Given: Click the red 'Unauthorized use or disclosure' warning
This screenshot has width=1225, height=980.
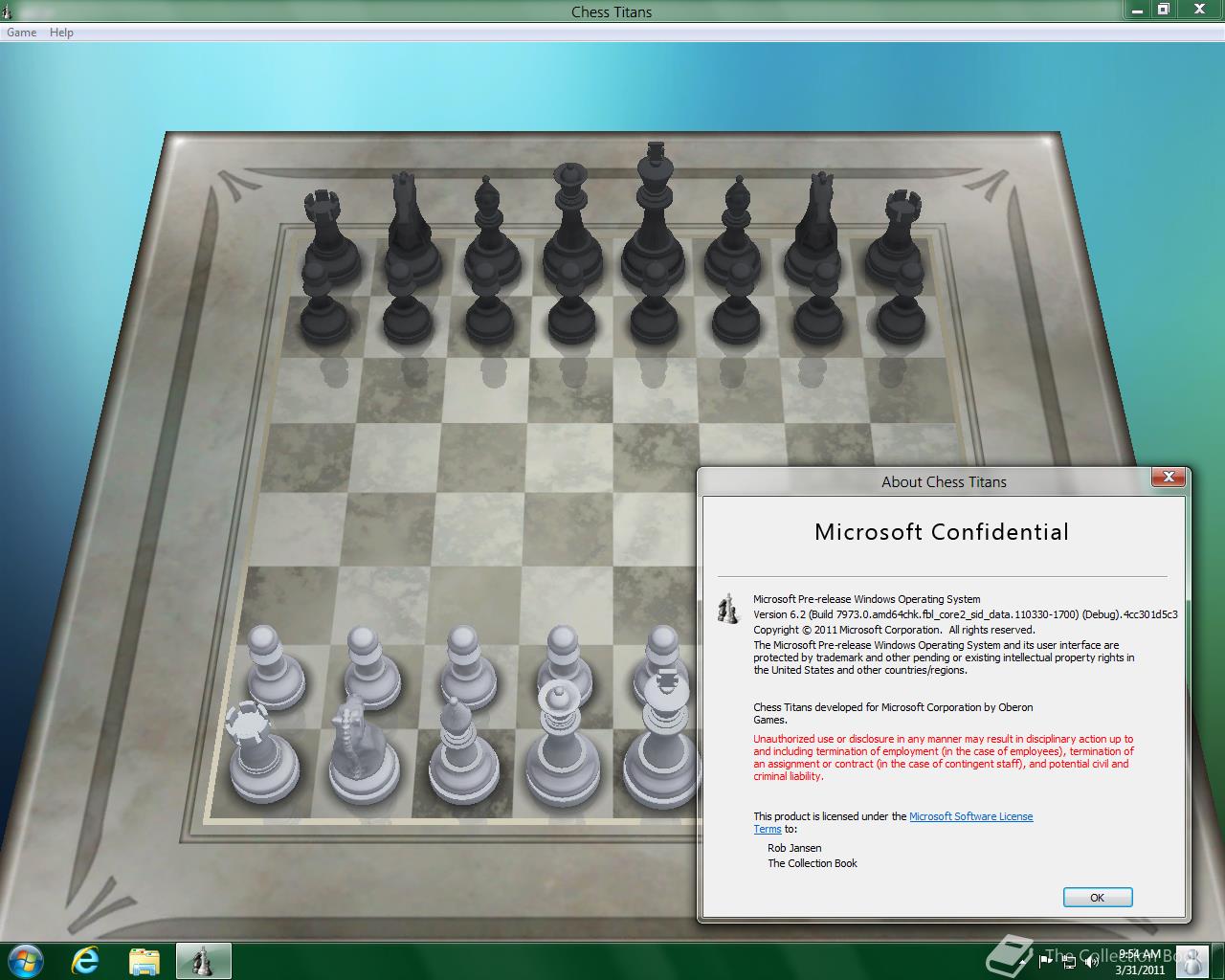Looking at the screenshot, I should click(944, 757).
